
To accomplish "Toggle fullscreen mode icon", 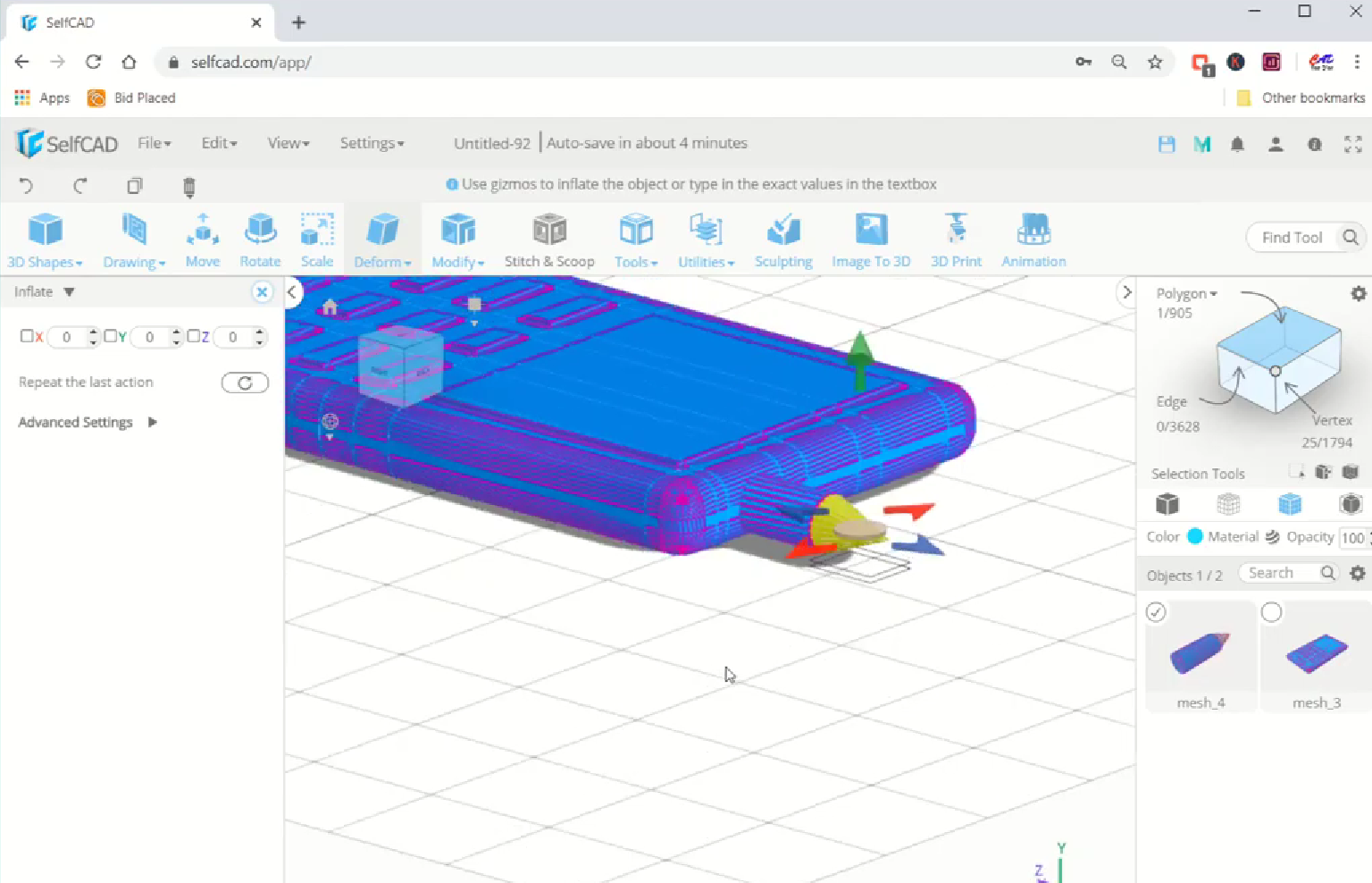I will (x=1353, y=144).
